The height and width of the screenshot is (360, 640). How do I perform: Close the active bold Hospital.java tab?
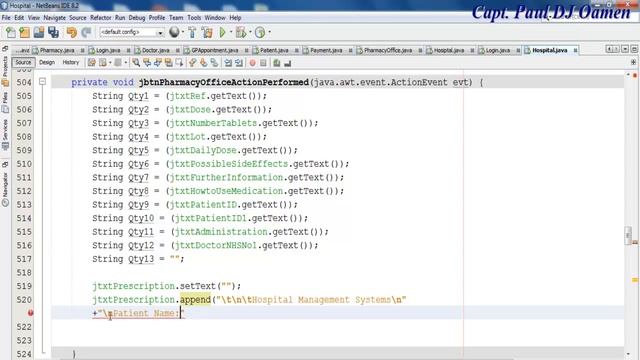(575, 51)
